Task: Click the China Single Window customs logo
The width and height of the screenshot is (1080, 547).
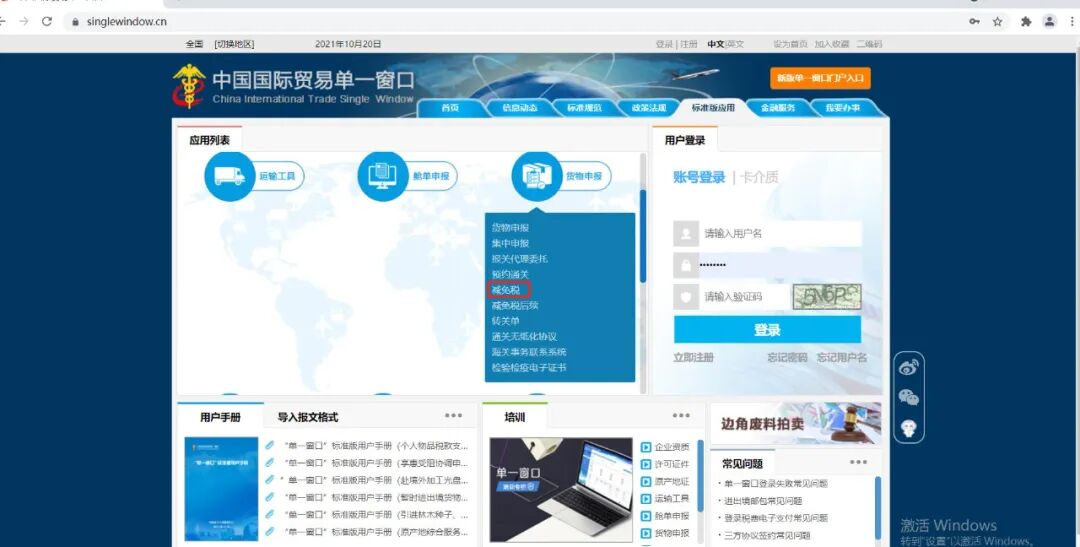Action: 189,87
